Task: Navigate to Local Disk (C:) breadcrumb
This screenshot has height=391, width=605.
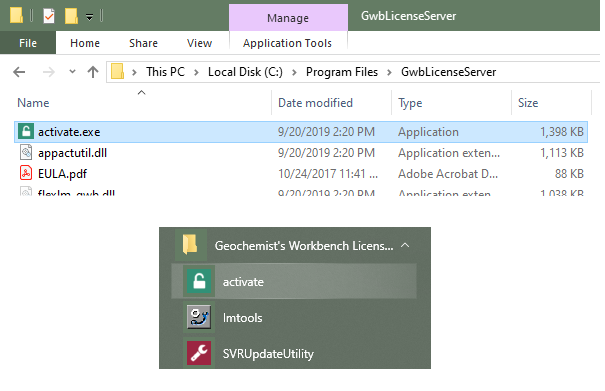Action: point(245,72)
